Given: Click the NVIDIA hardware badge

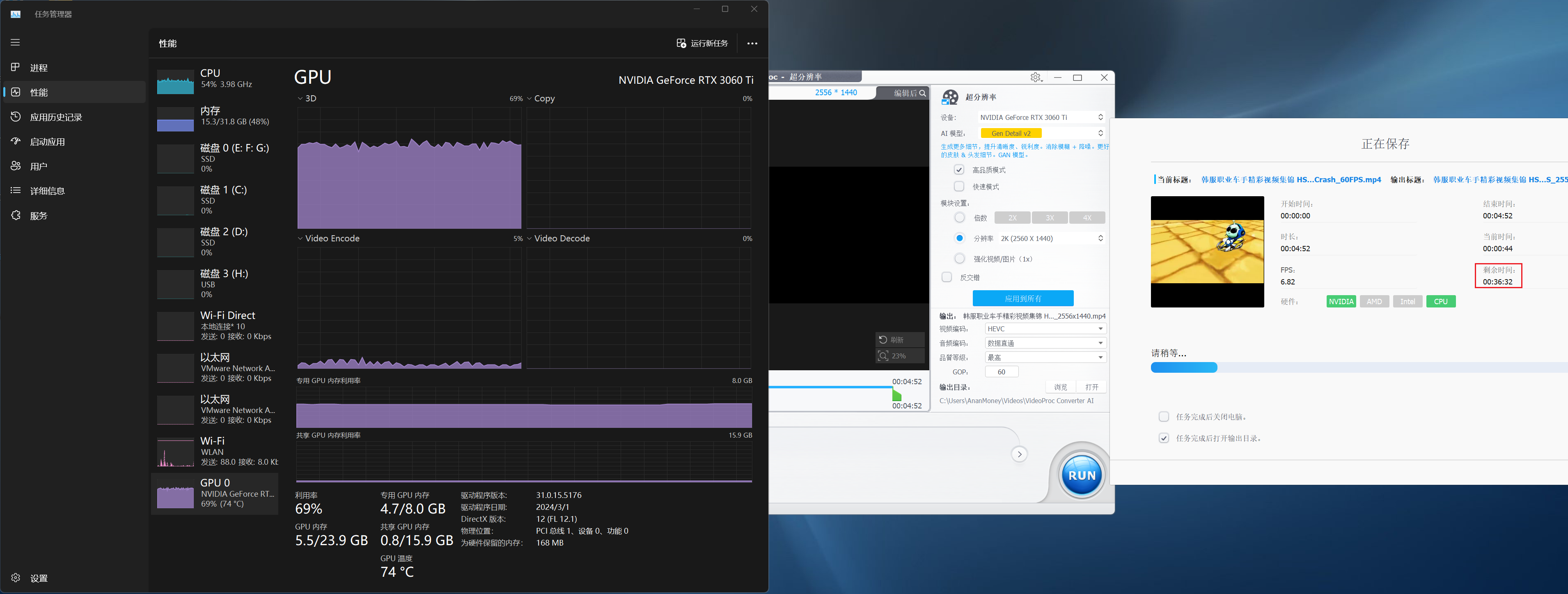Looking at the screenshot, I should (x=1341, y=301).
